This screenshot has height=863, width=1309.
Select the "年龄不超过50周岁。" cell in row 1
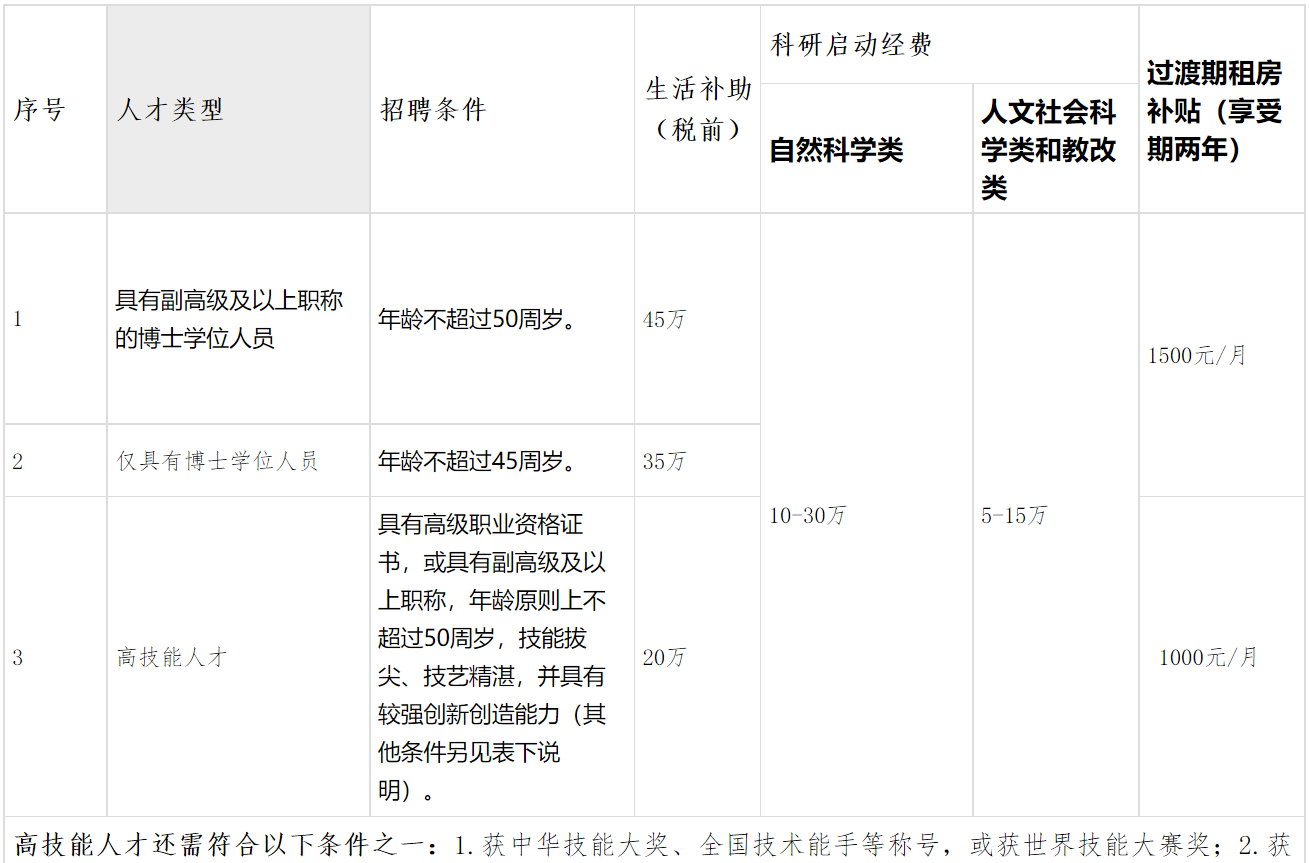point(479,320)
